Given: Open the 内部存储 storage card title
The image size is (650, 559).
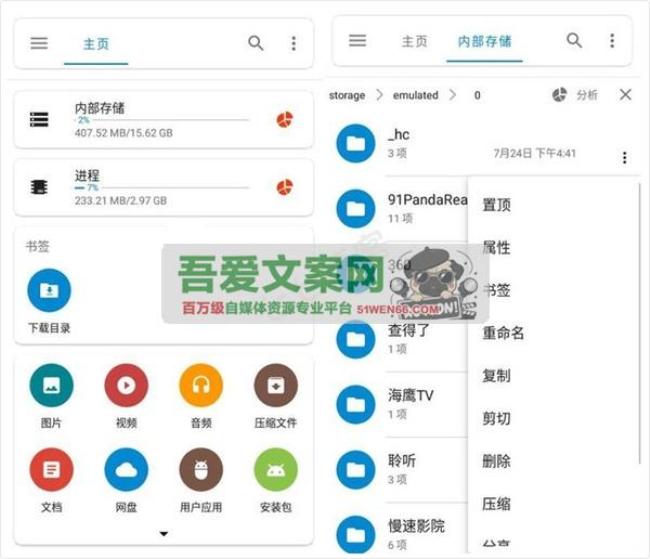Looking at the screenshot, I should [x=99, y=108].
